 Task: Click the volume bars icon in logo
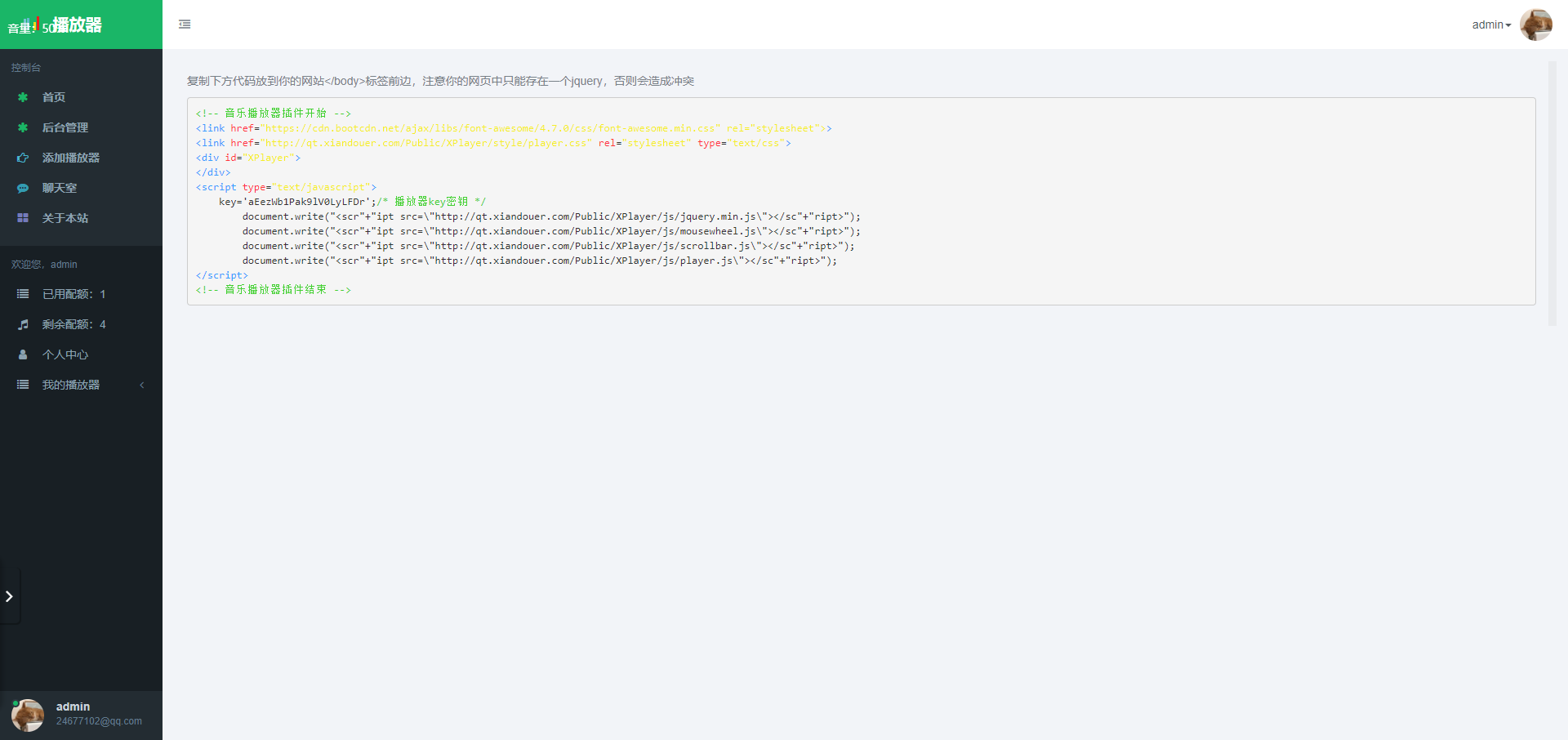(x=31, y=25)
